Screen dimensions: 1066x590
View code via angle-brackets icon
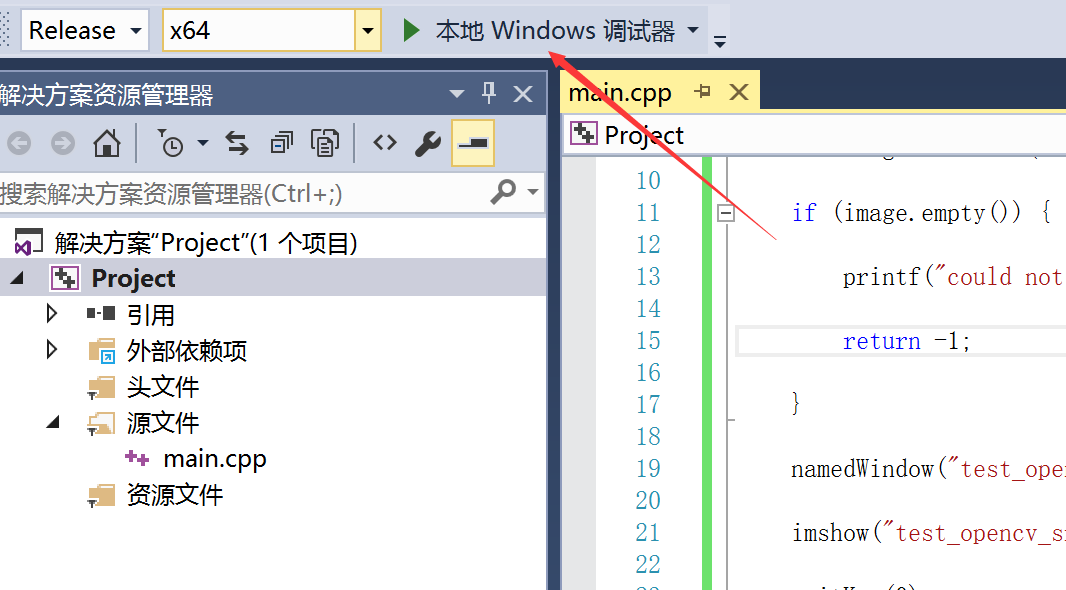coord(385,143)
